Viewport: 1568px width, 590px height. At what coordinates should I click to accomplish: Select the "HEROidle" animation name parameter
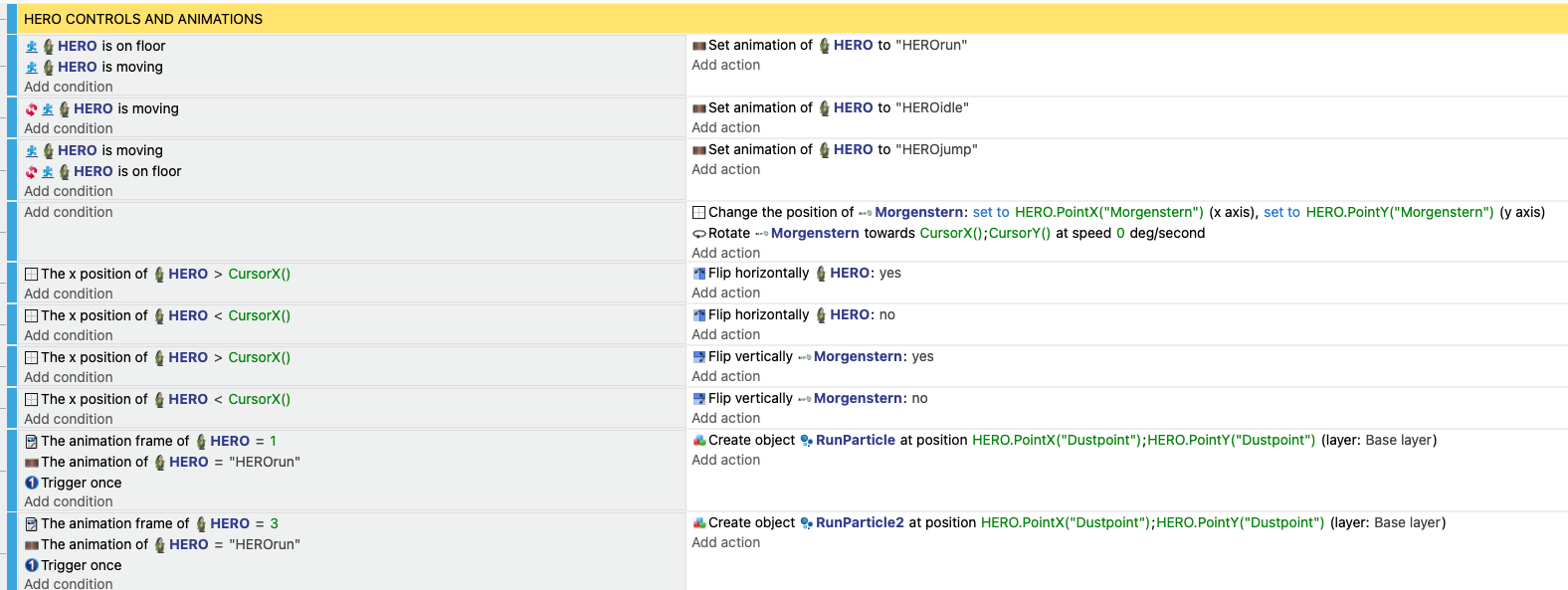(932, 108)
